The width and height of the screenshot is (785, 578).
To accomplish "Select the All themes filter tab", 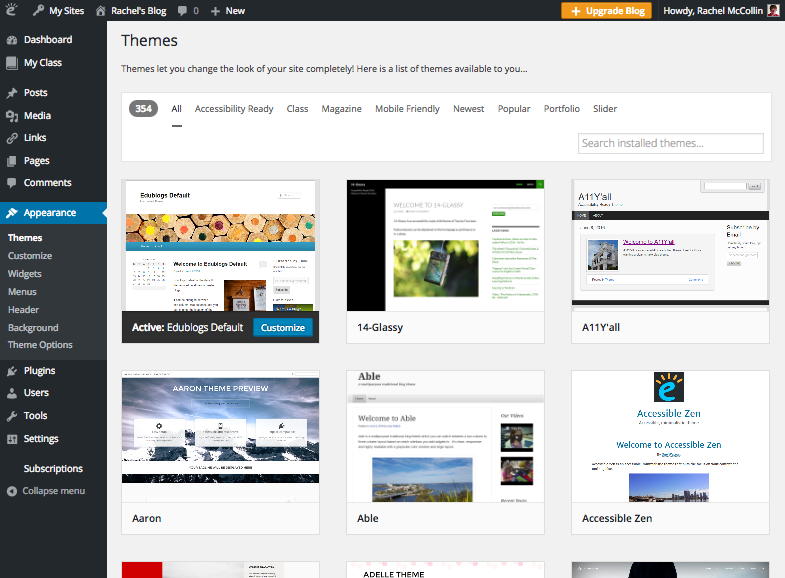I will (176, 109).
